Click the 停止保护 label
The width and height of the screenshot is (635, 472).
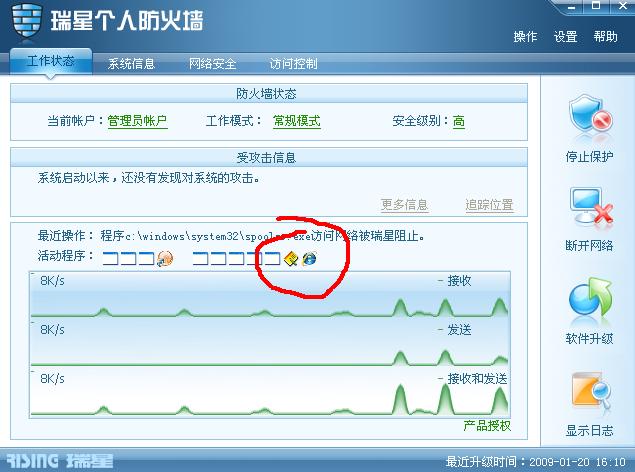[x=589, y=156]
